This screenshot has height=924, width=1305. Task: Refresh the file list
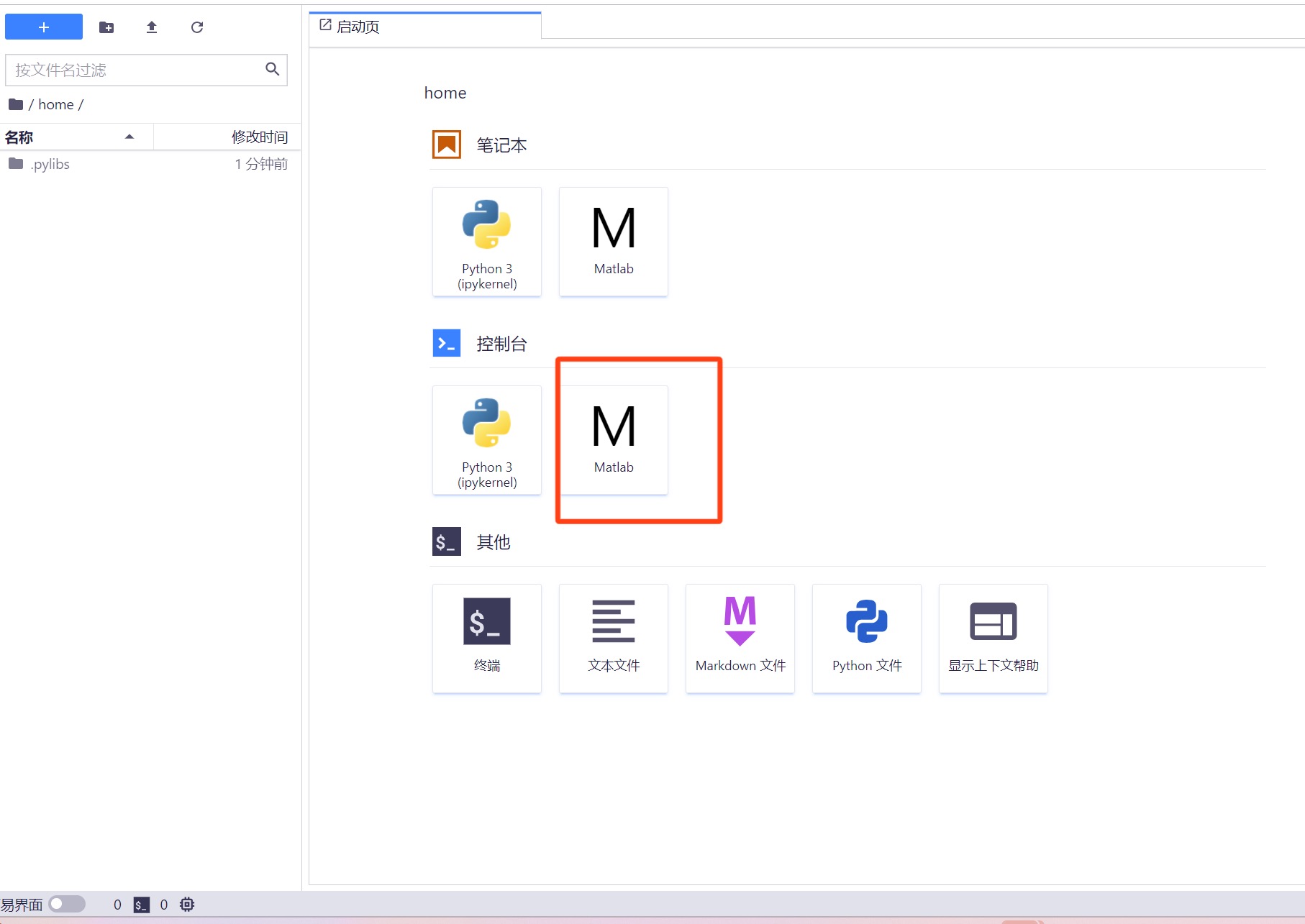[x=197, y=27]
